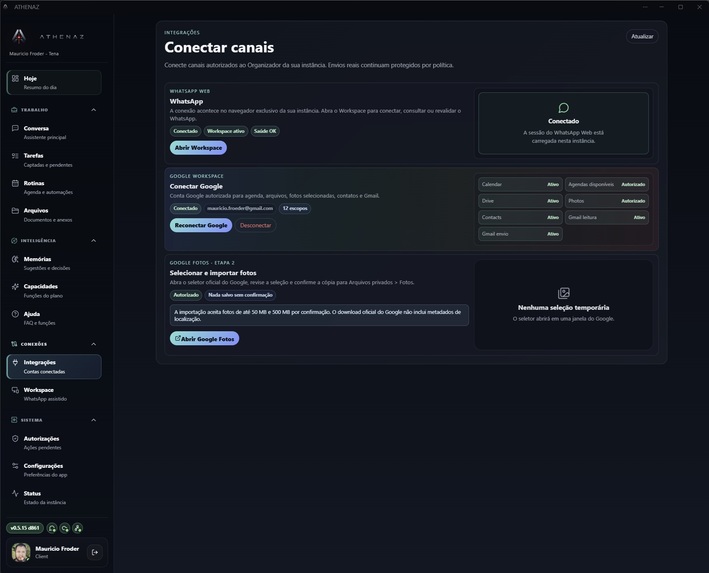This screenshot has width=709, height=573.
Task: Click the Gmail leitura scope row
Action: tap(607, 218)
